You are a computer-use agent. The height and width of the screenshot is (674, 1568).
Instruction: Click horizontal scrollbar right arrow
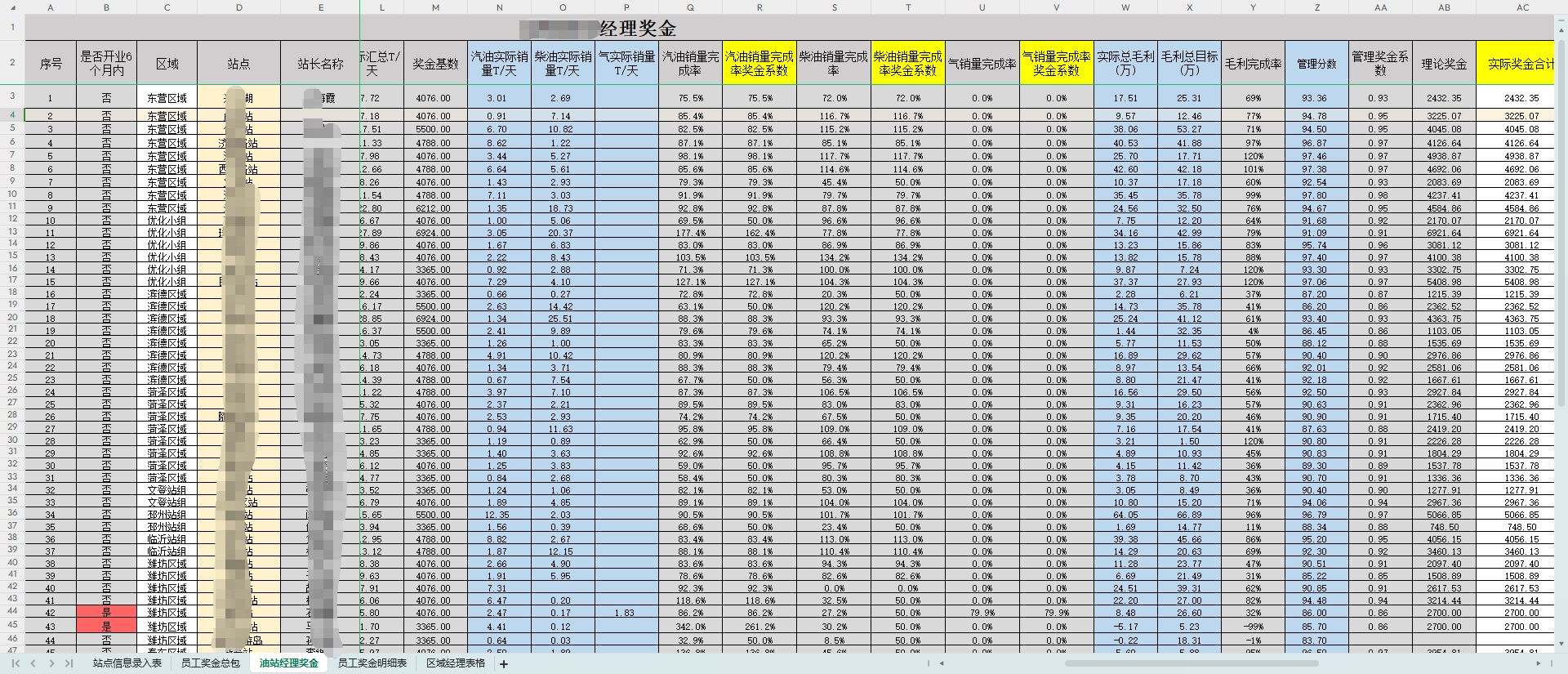coord(1540,663)
